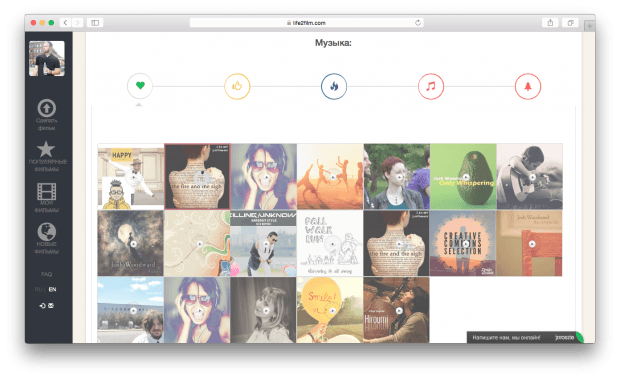
Task: Play the sunglasses woman track in first row
Action: point(267,177)
